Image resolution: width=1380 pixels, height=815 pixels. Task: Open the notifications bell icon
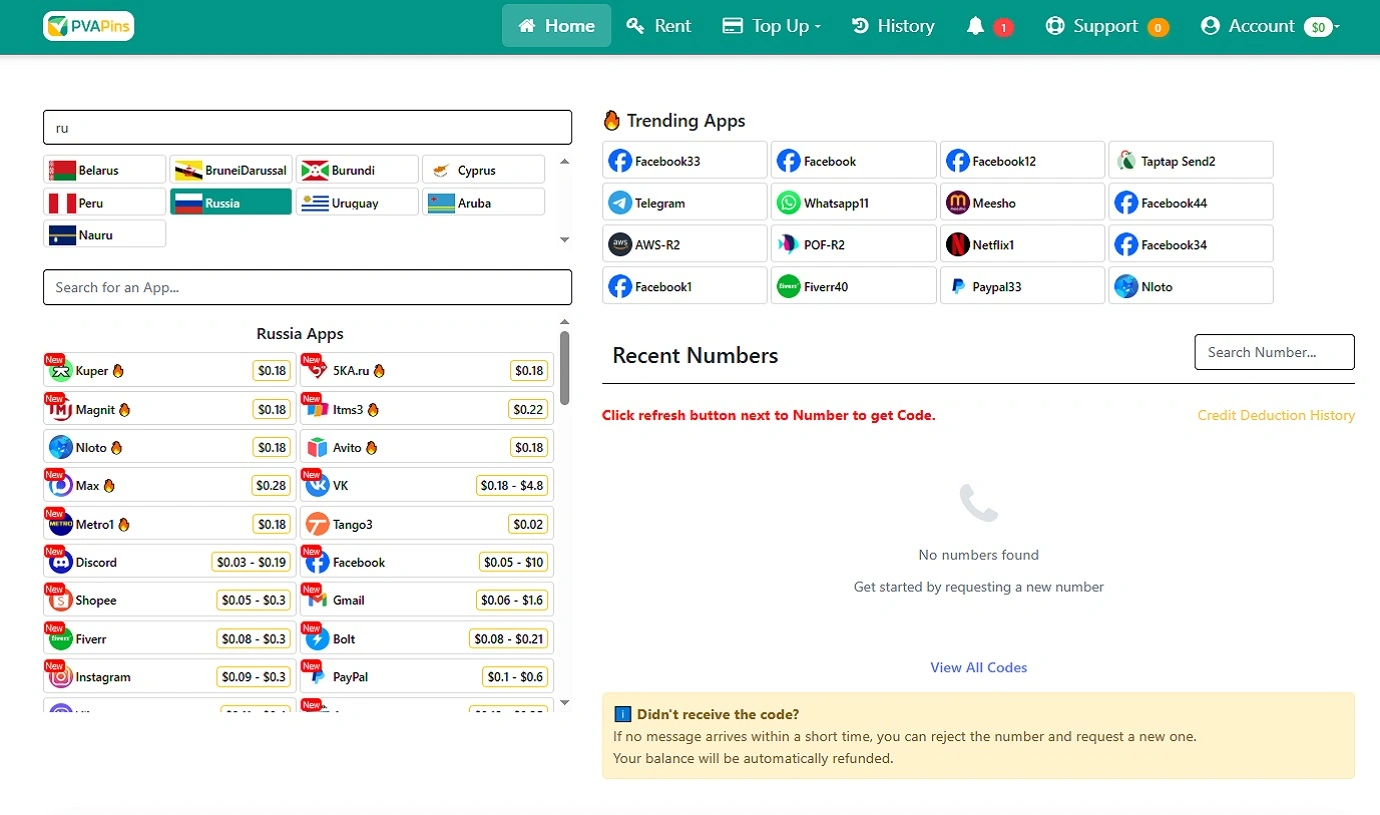(x=976, y=26)
